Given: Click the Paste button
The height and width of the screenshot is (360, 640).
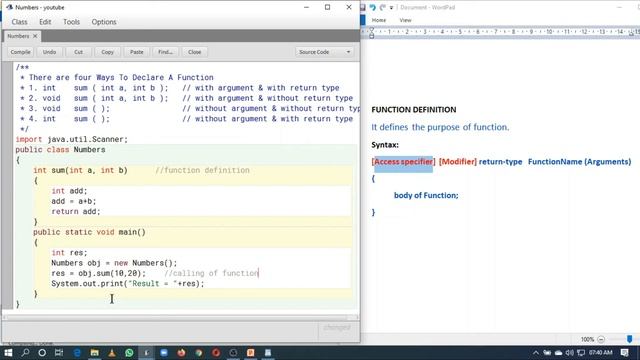Looking at the screenshot, I should (136, 52).
